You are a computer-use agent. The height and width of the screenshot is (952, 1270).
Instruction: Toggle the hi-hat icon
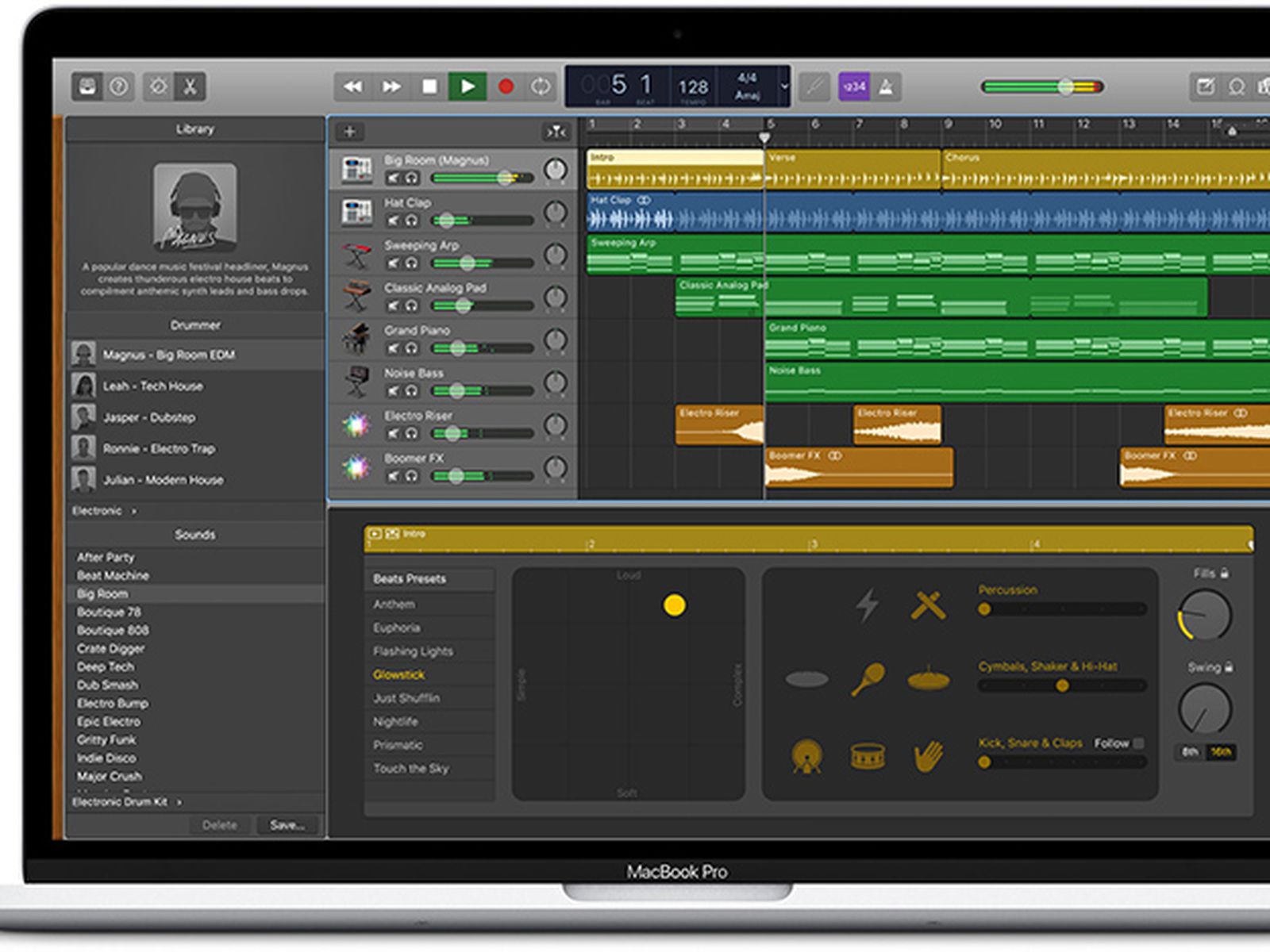[928, 678]
